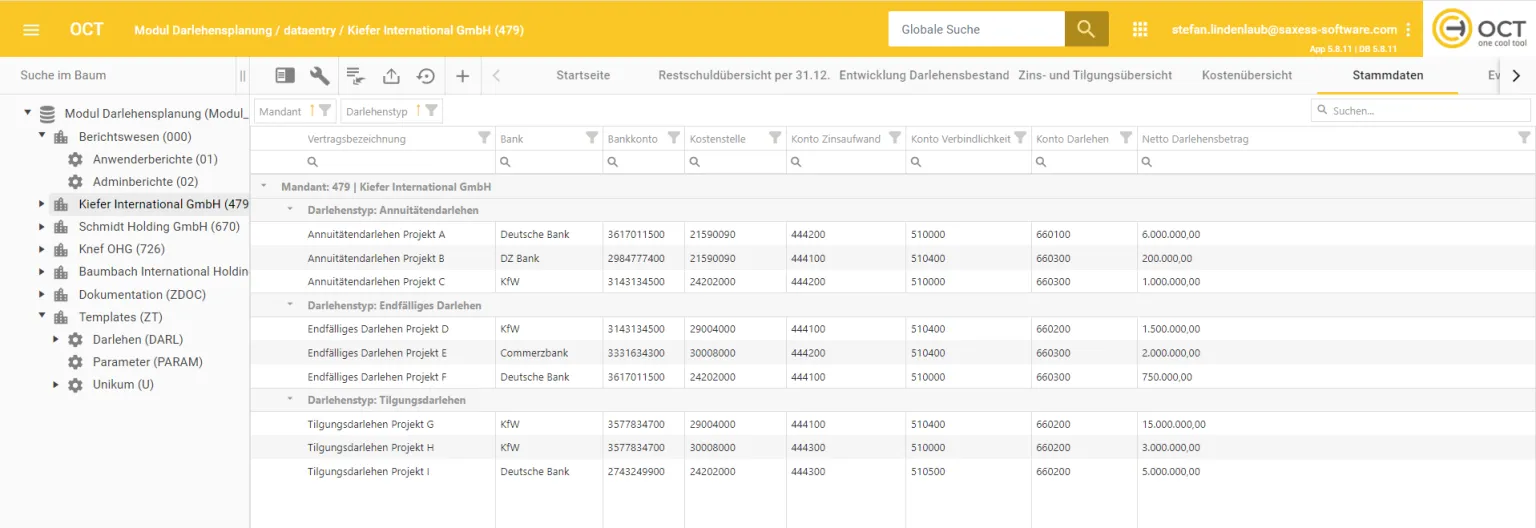Collapse the Templates (ZT) tree node
This screenshot has height=528, width=1536.
(x=42, y=317)
